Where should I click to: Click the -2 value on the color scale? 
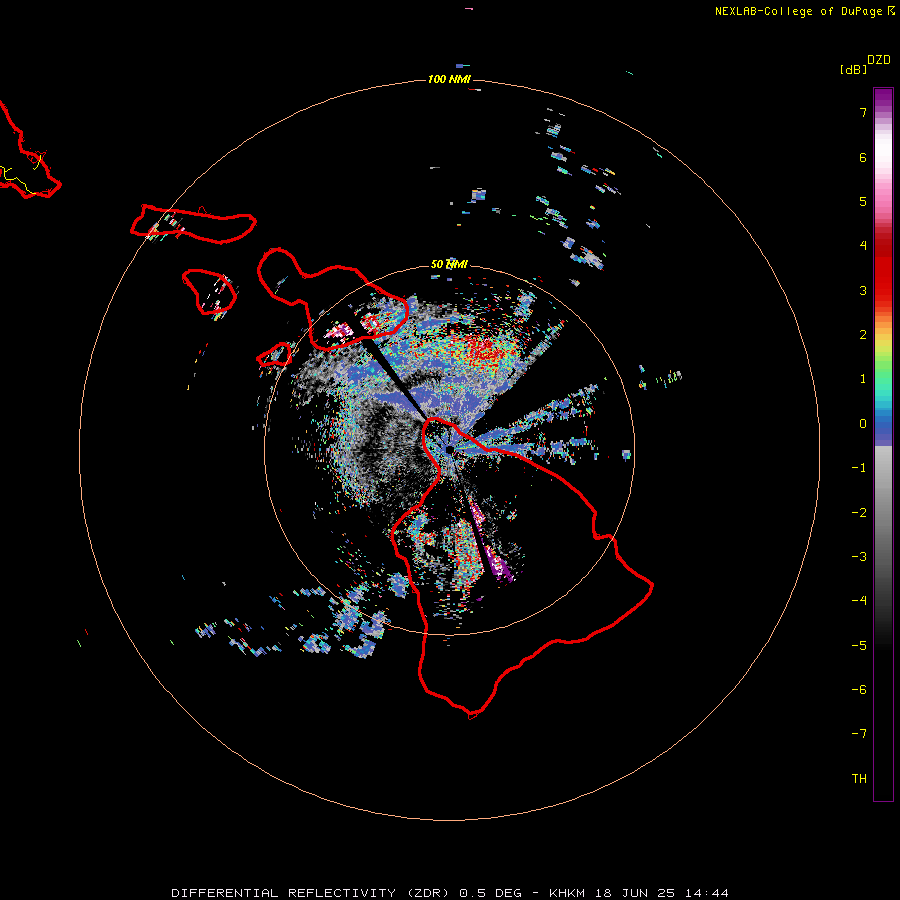click(859, 513)
